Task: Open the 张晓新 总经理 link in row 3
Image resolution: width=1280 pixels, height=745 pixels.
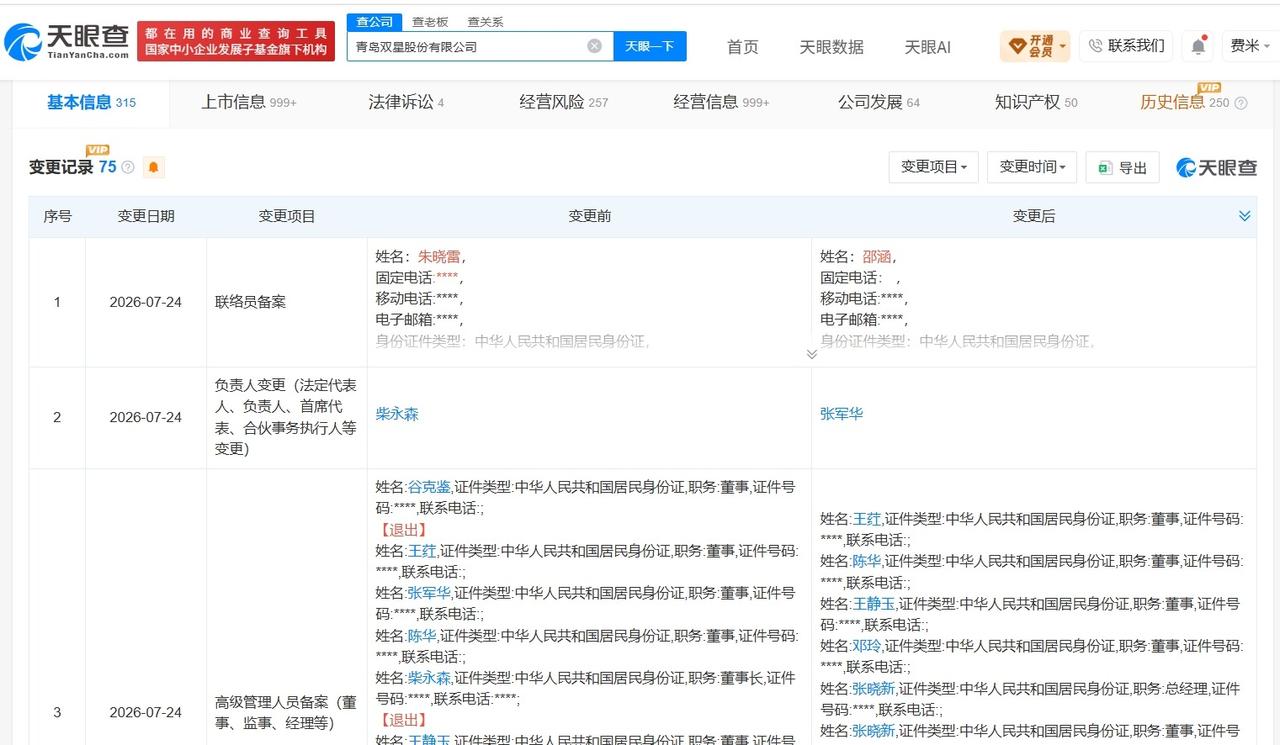Action: (x=874, y=688)
